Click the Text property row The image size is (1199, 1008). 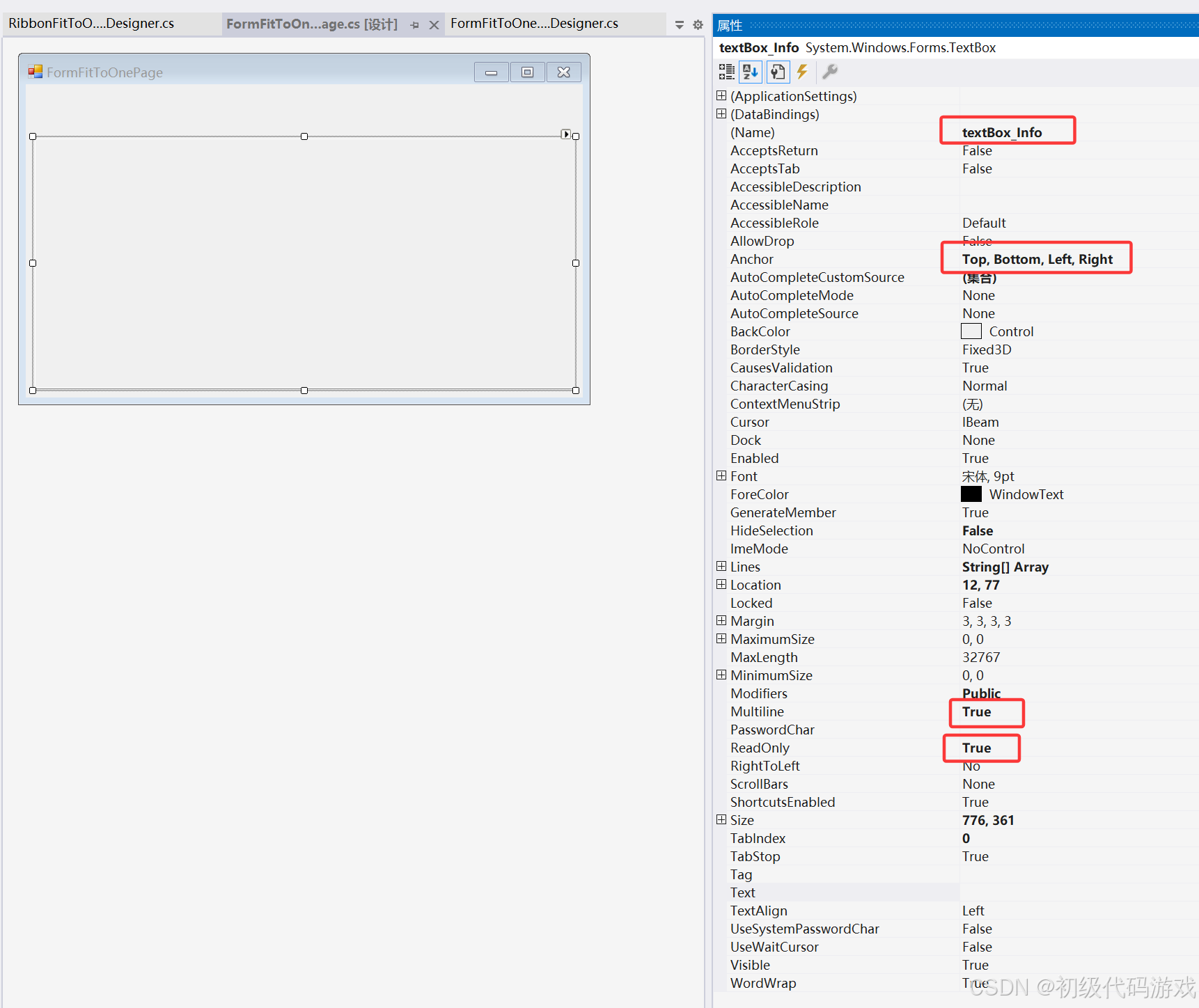[x=958, y=892]
